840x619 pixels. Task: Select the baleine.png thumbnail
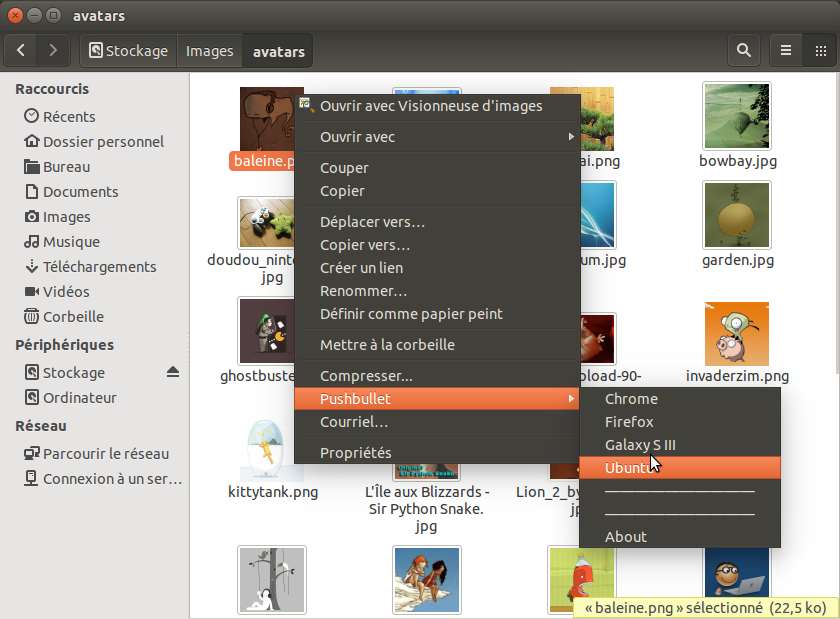click(267, 119)
